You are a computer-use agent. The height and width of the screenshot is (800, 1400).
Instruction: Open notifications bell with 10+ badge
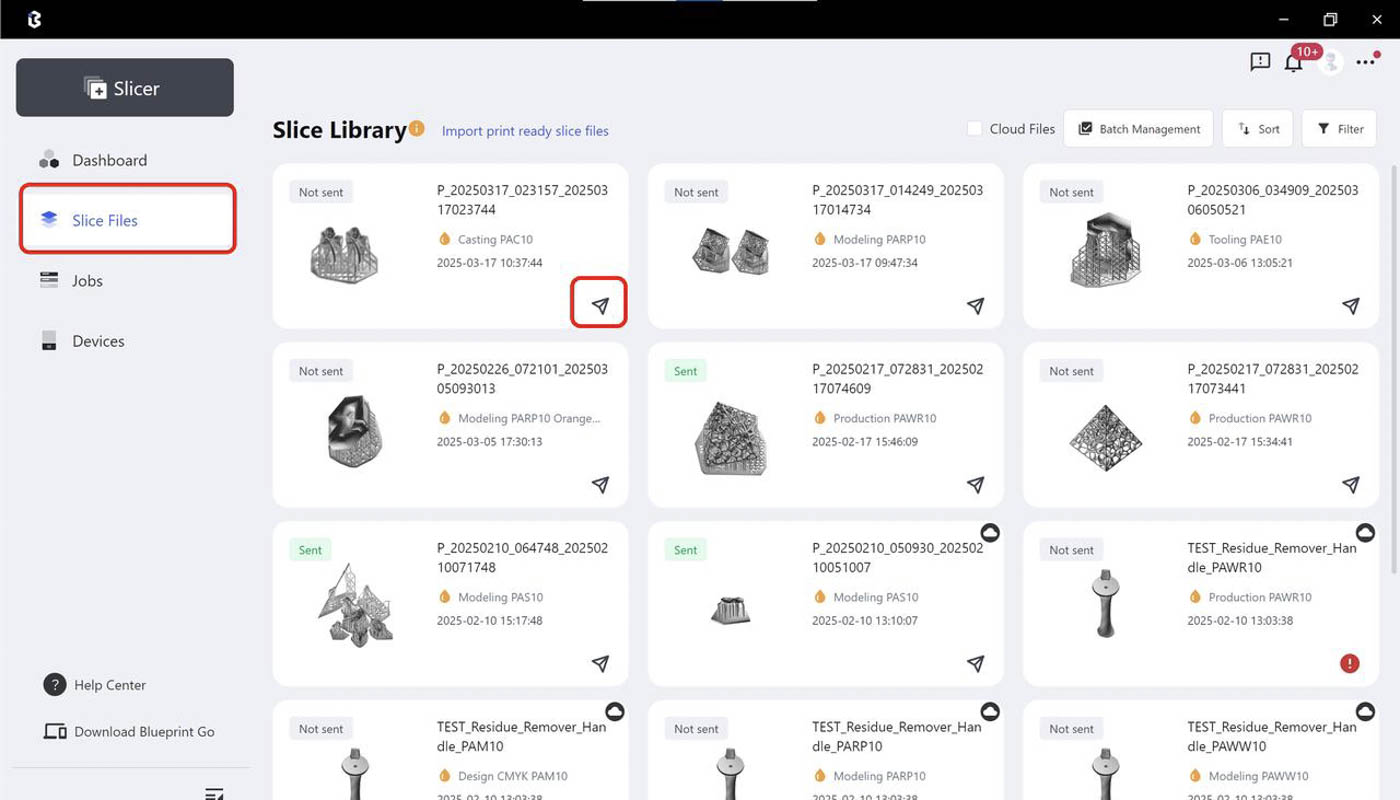(x=1294, y=63)
